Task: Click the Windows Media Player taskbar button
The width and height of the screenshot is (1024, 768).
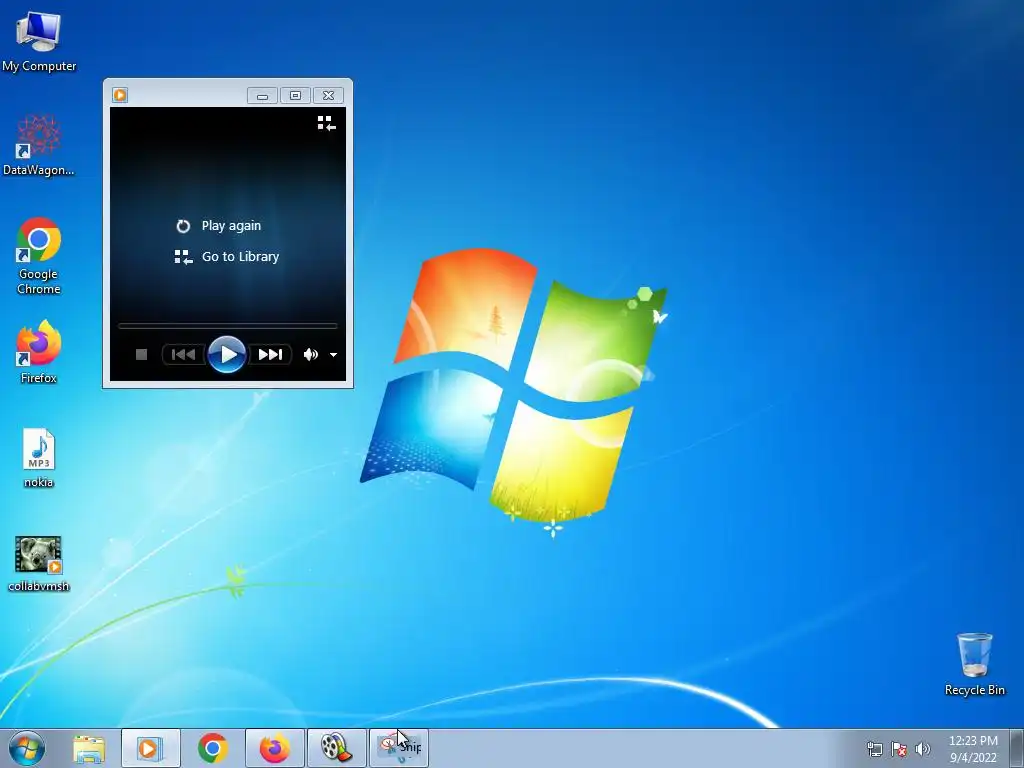Action: tap(150, 748)
